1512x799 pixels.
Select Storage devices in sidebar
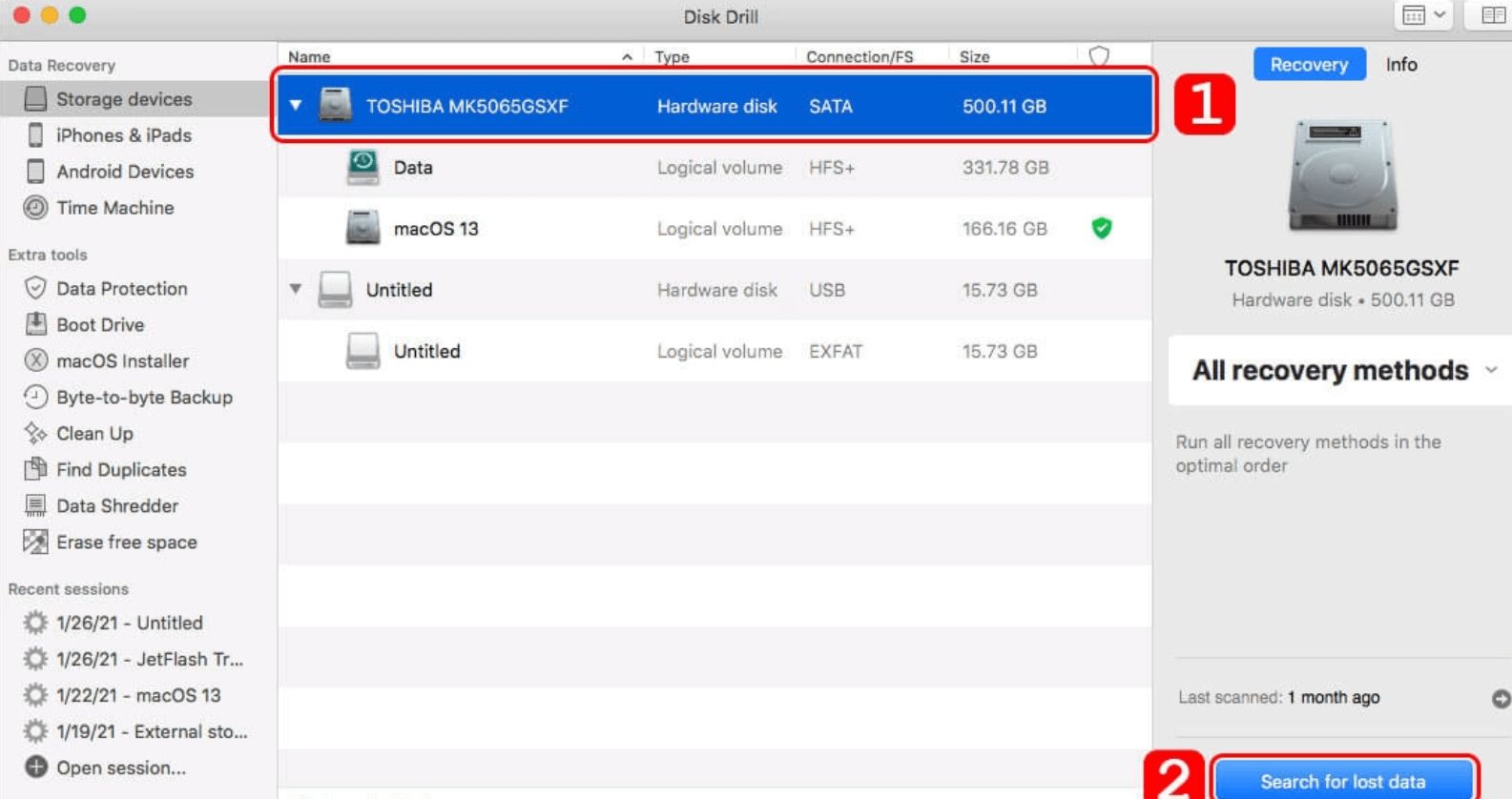[134, 99]
